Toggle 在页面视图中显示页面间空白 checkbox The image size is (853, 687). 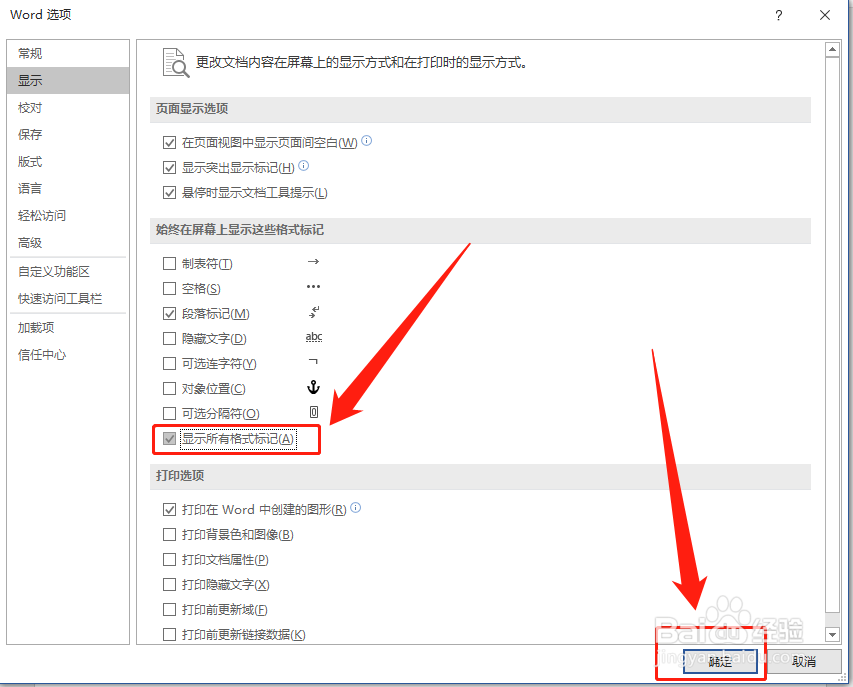[x=169, y=143]
